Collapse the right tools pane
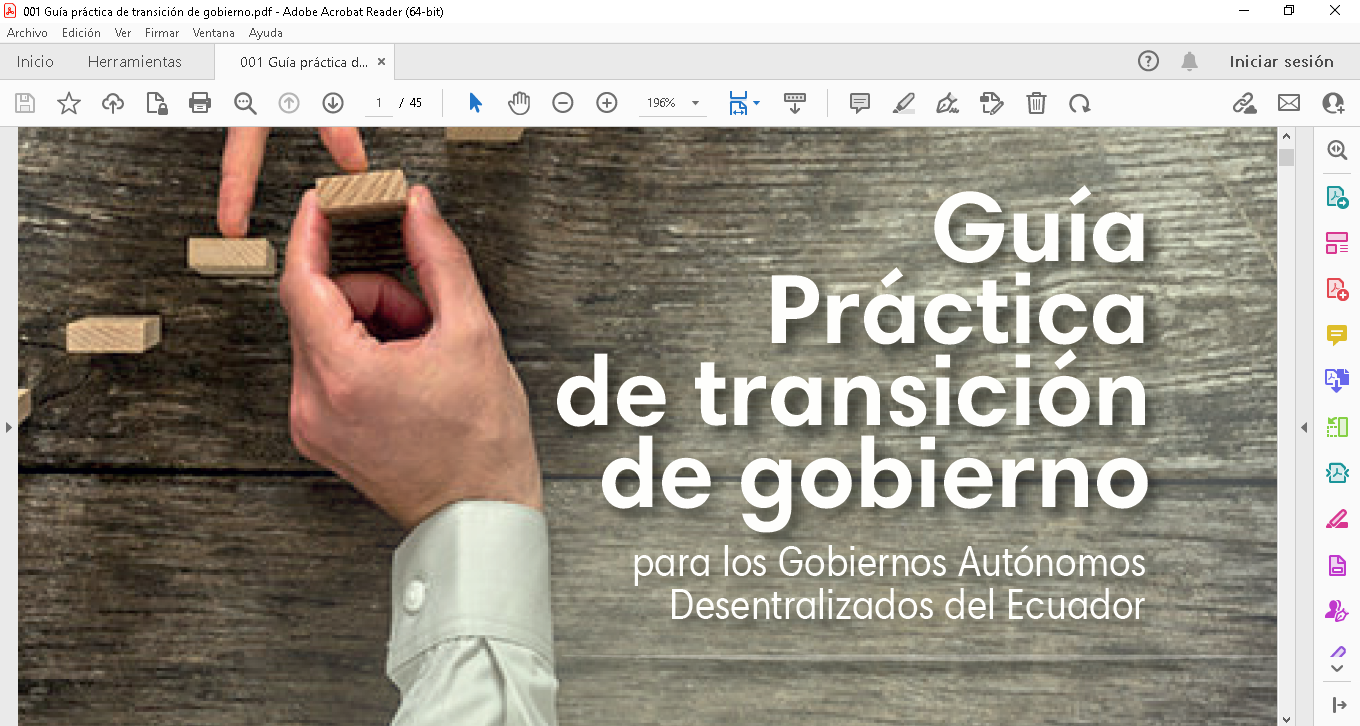 pyautogui.click(x=1304, y=427)
